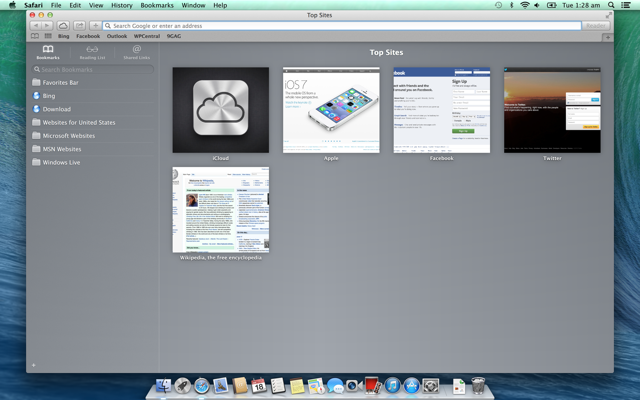Viewport: 640px width, 400px height.
Task: Open the Window menu
Action: pyautogui.click(x=193, y=5)
